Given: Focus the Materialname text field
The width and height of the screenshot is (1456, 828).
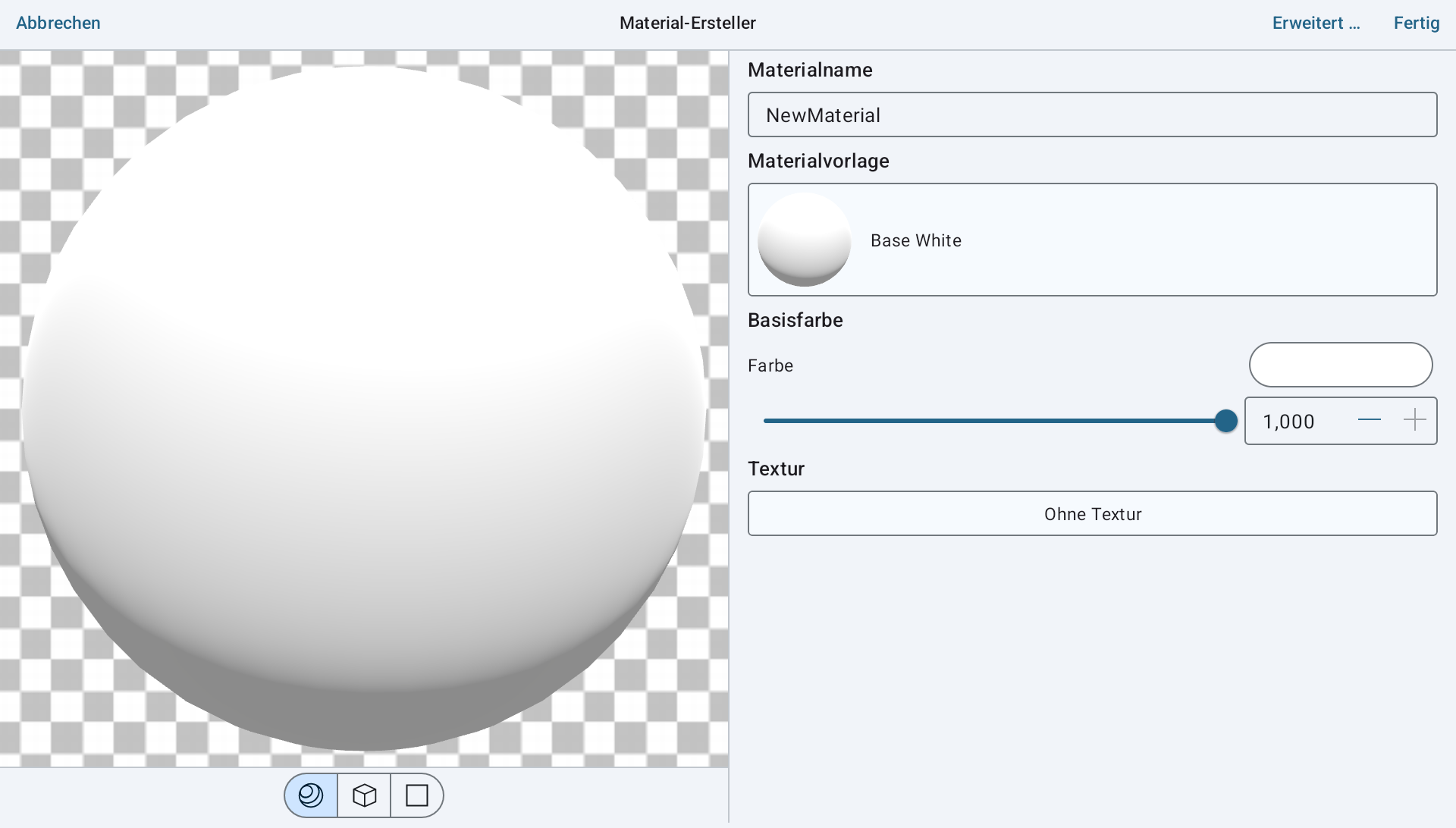Looking at the screenshot, I should pyautogui.click(x=1092, y=115).
